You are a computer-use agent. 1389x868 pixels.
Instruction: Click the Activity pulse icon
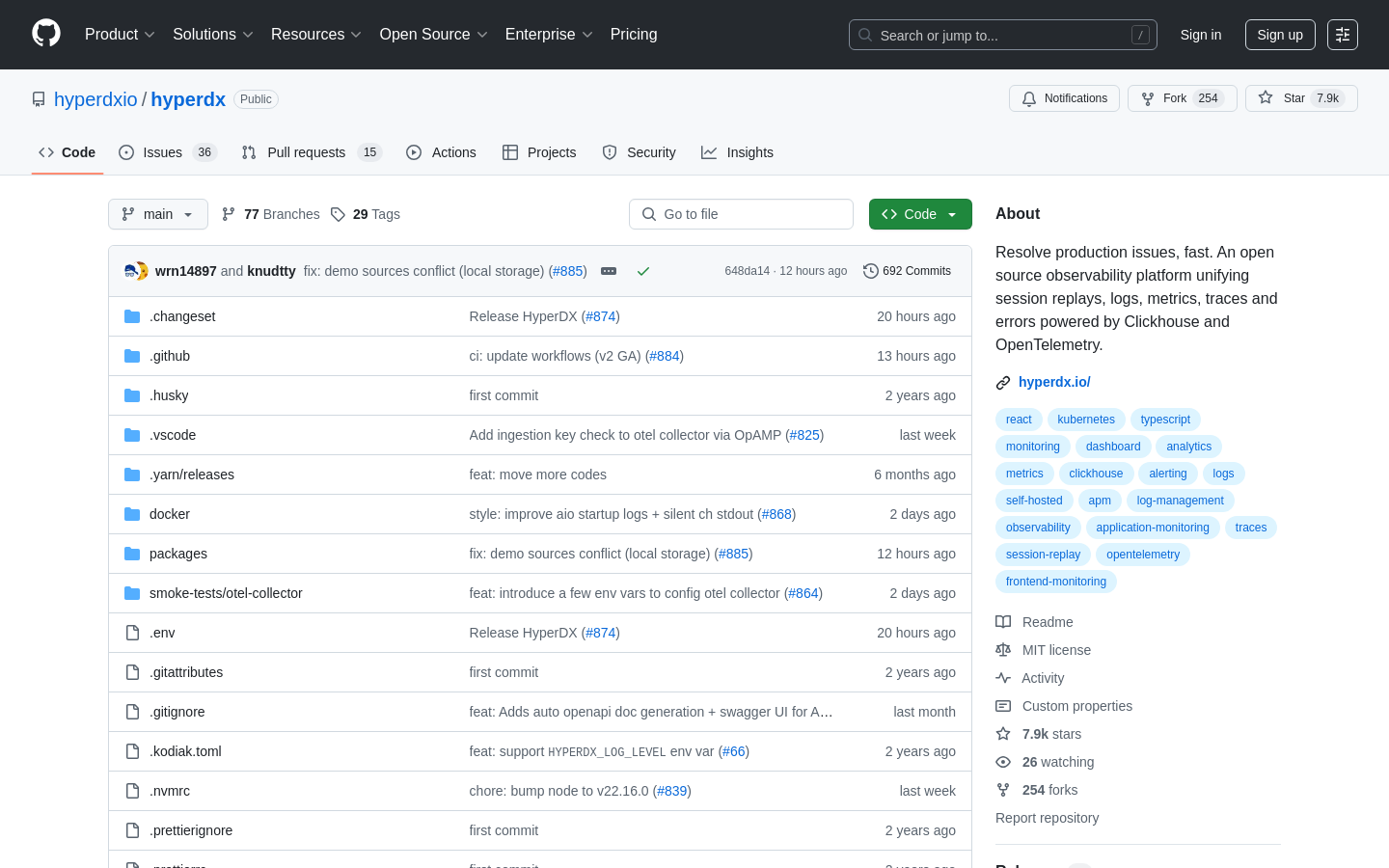click(1003, 678)
